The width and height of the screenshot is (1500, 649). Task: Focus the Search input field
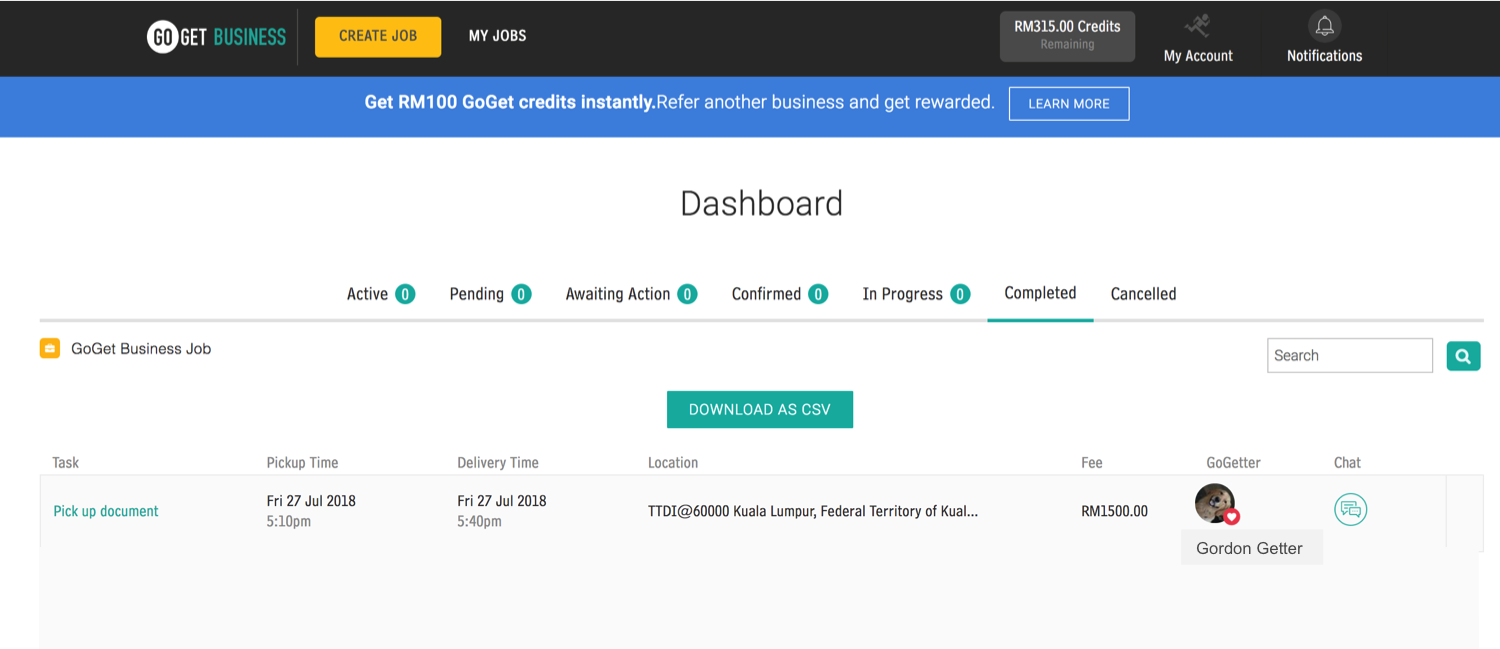pos(1350,355)
